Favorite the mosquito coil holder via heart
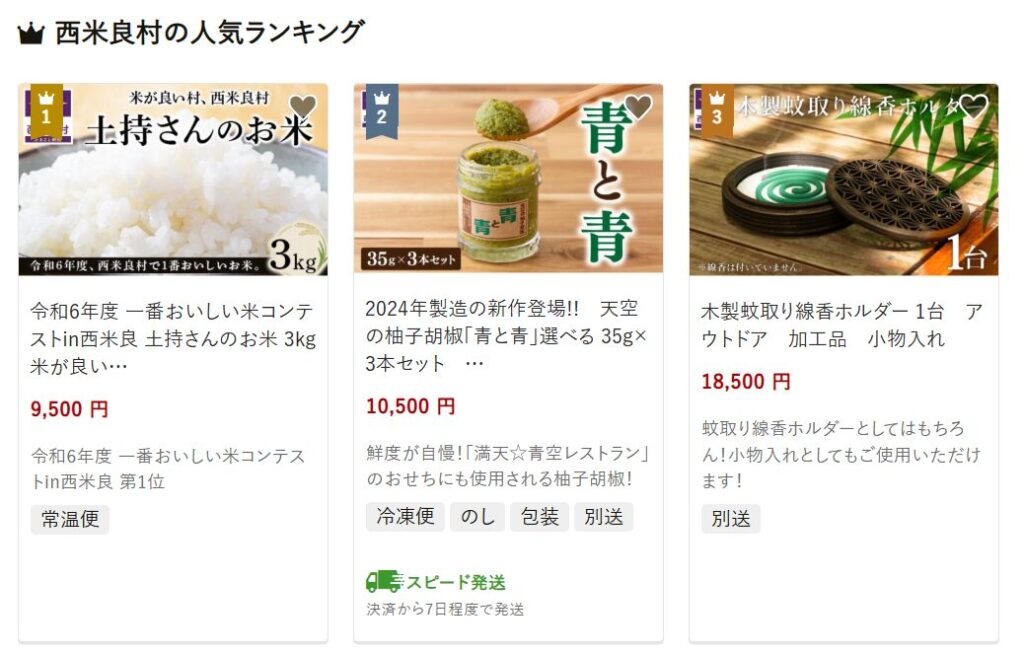 974,106
